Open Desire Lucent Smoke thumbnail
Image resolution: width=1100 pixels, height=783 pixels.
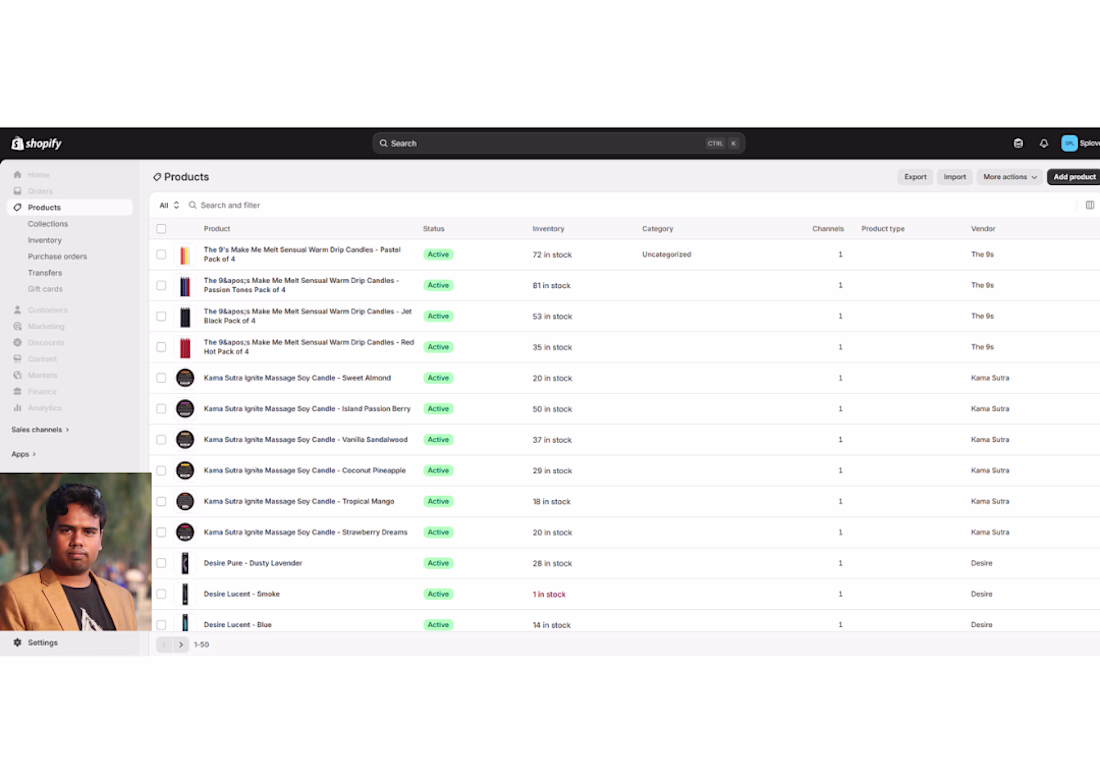[x=185, y=594]
